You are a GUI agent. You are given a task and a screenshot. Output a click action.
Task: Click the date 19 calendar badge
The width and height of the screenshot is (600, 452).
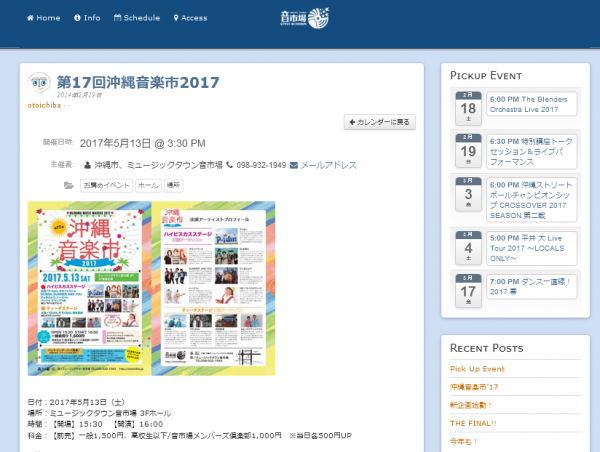click(468, 150)
